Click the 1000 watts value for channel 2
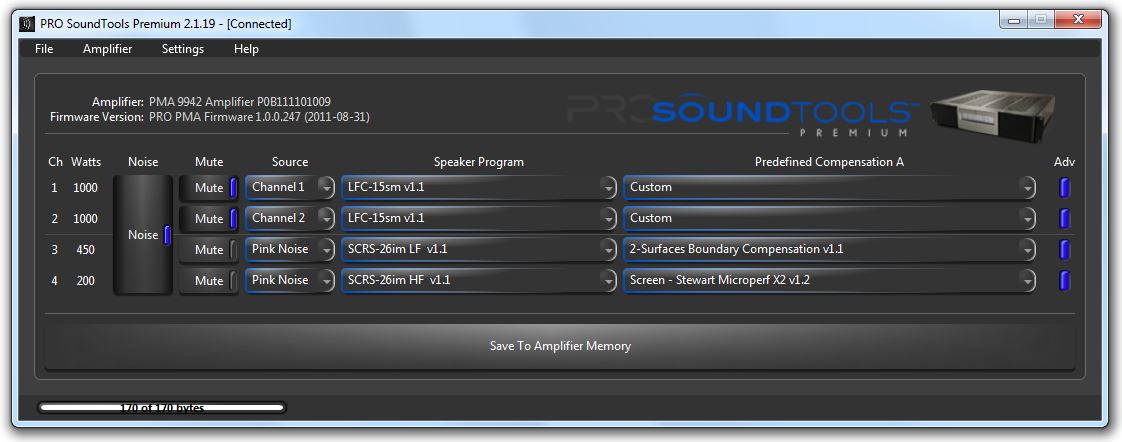 [85, 219]
